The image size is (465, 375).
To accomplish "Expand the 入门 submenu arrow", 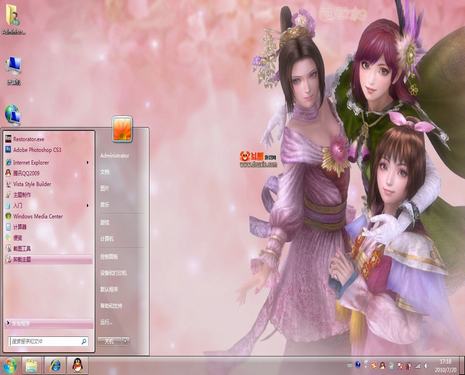I will click(88, 205).
